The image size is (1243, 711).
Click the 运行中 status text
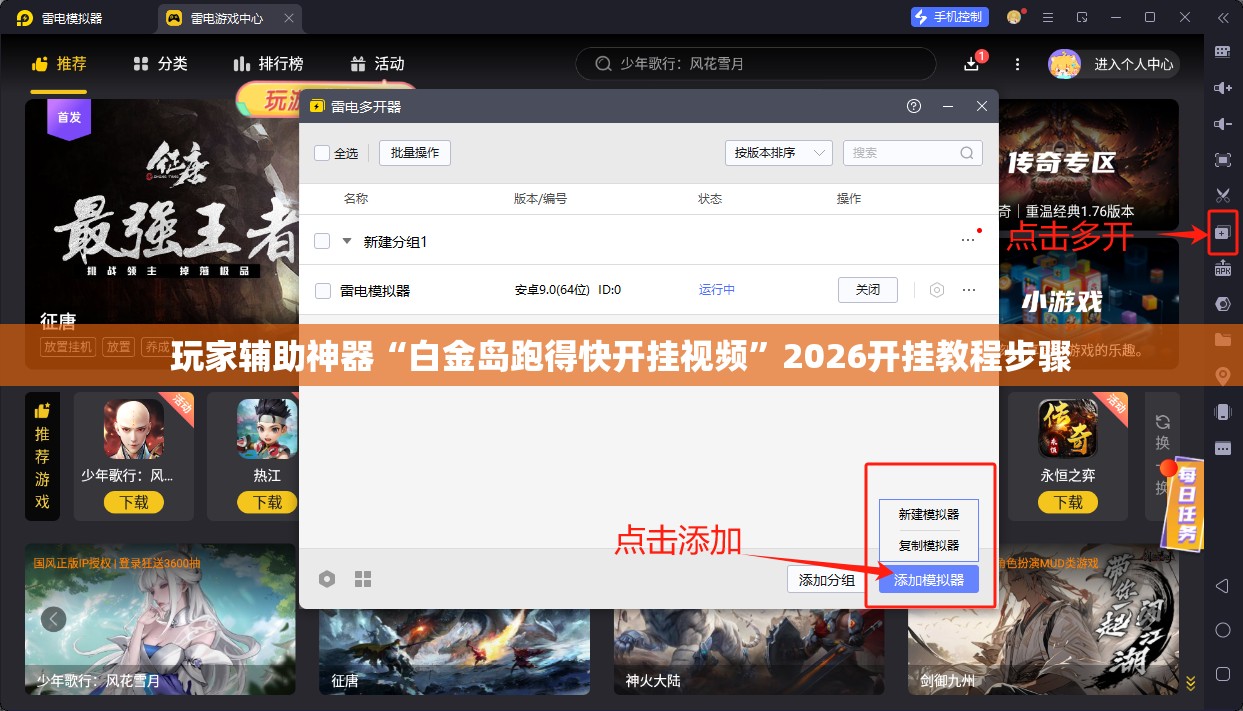point(717,290)
